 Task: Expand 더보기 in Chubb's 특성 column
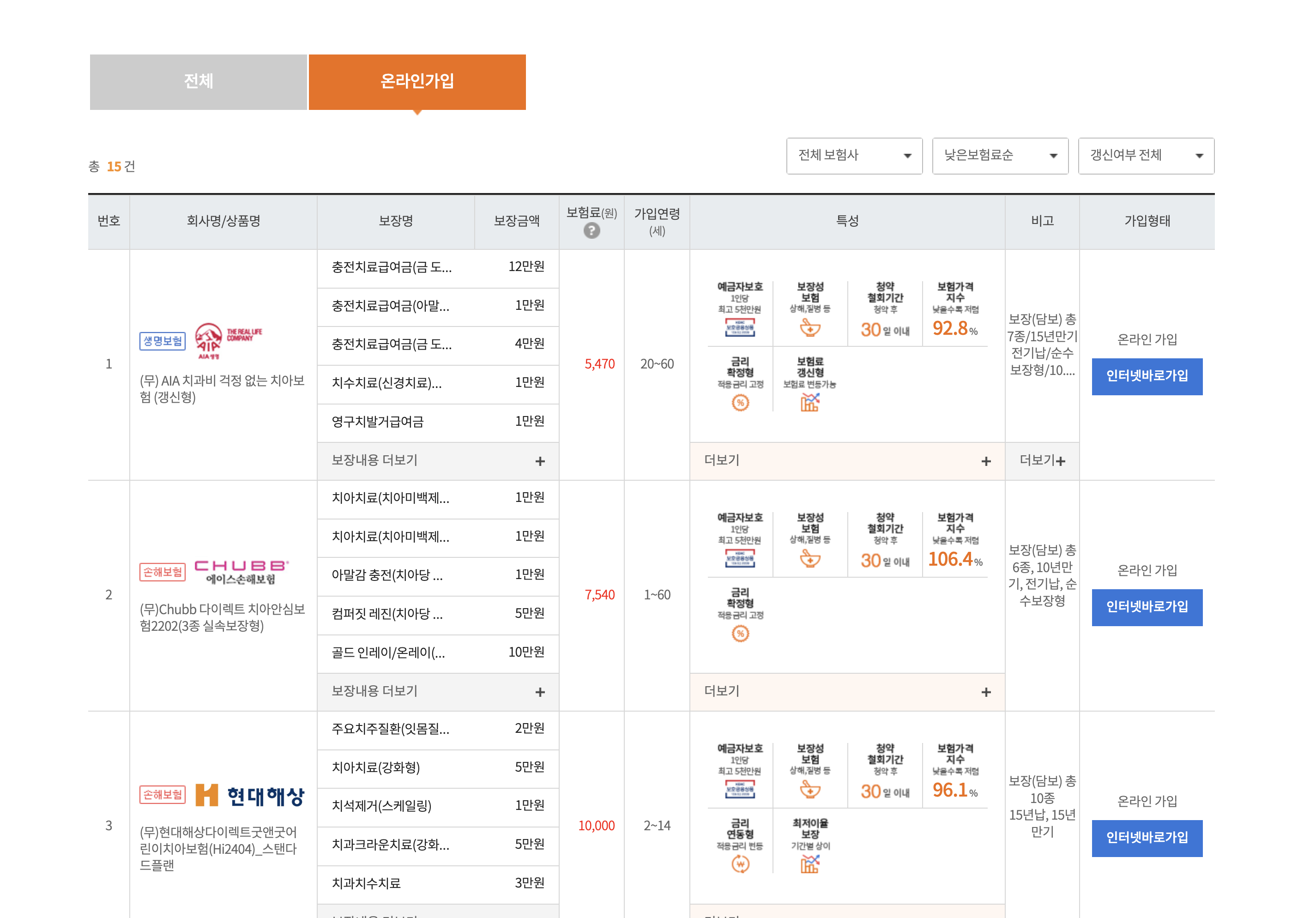coord(846,692)
